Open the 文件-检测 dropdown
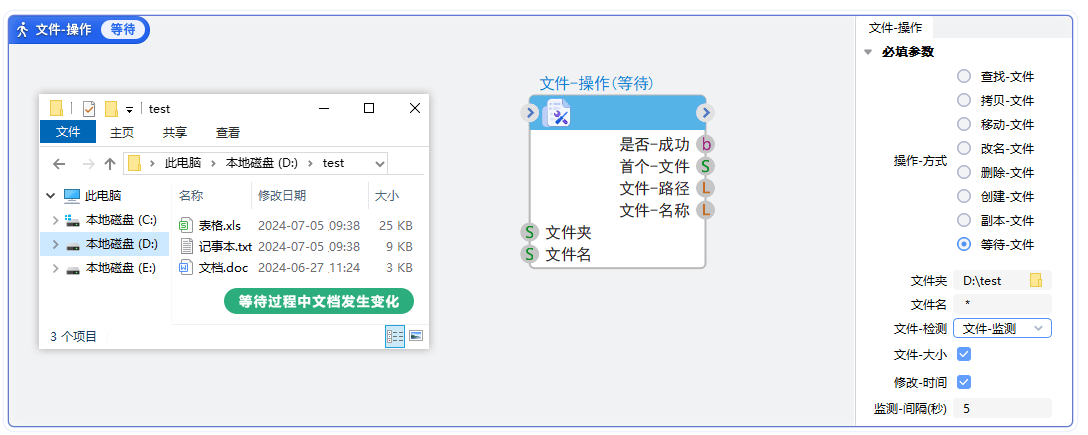 click(1003, 329)
